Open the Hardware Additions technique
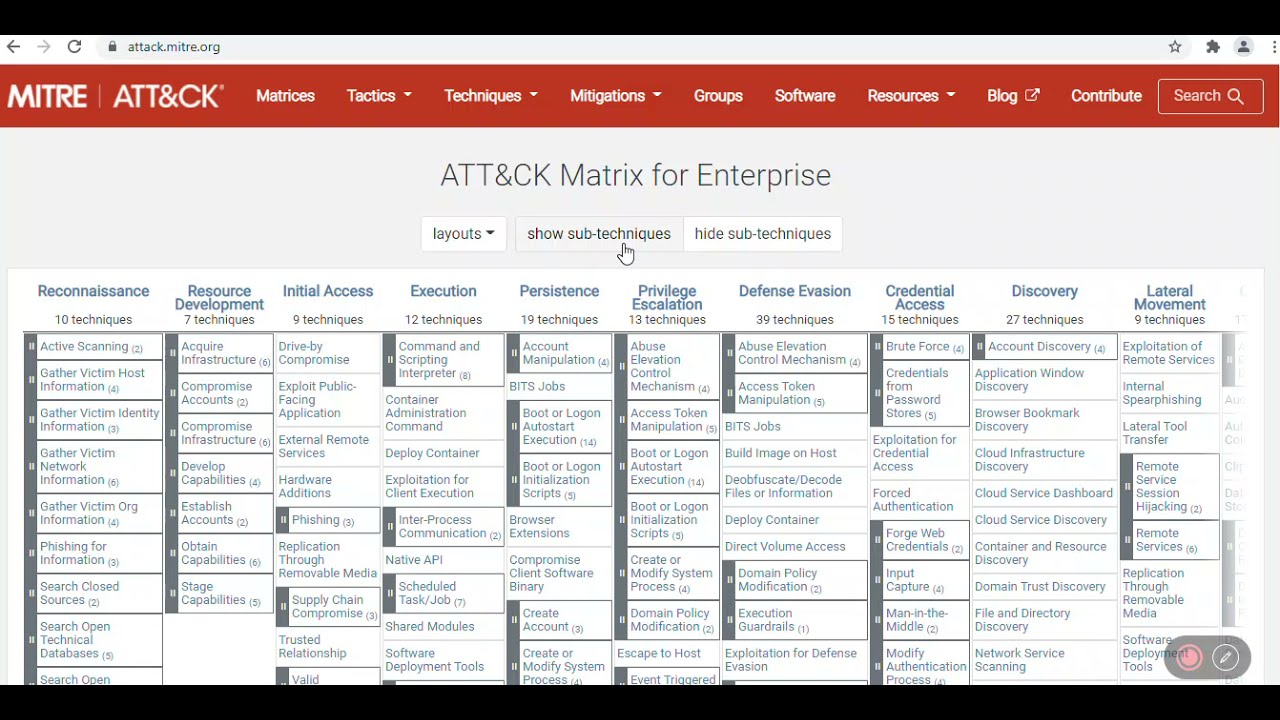This screenshot has width=1280, height=720. [305, 487]
